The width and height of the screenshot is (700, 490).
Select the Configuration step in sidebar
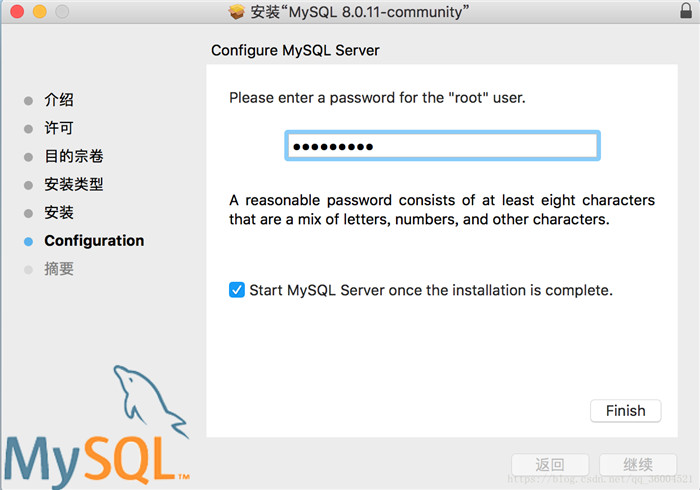(x=94, y=241)
